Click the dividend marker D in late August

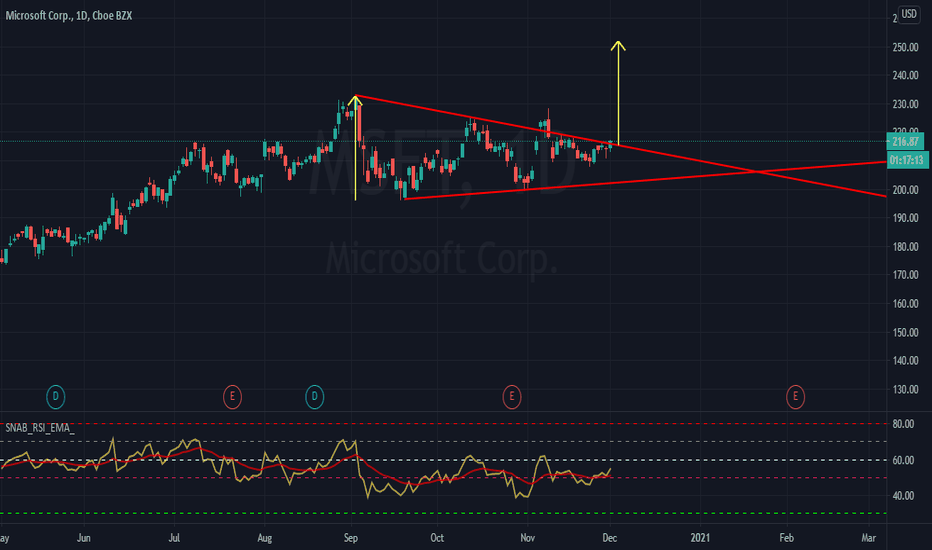coord(314,397)
